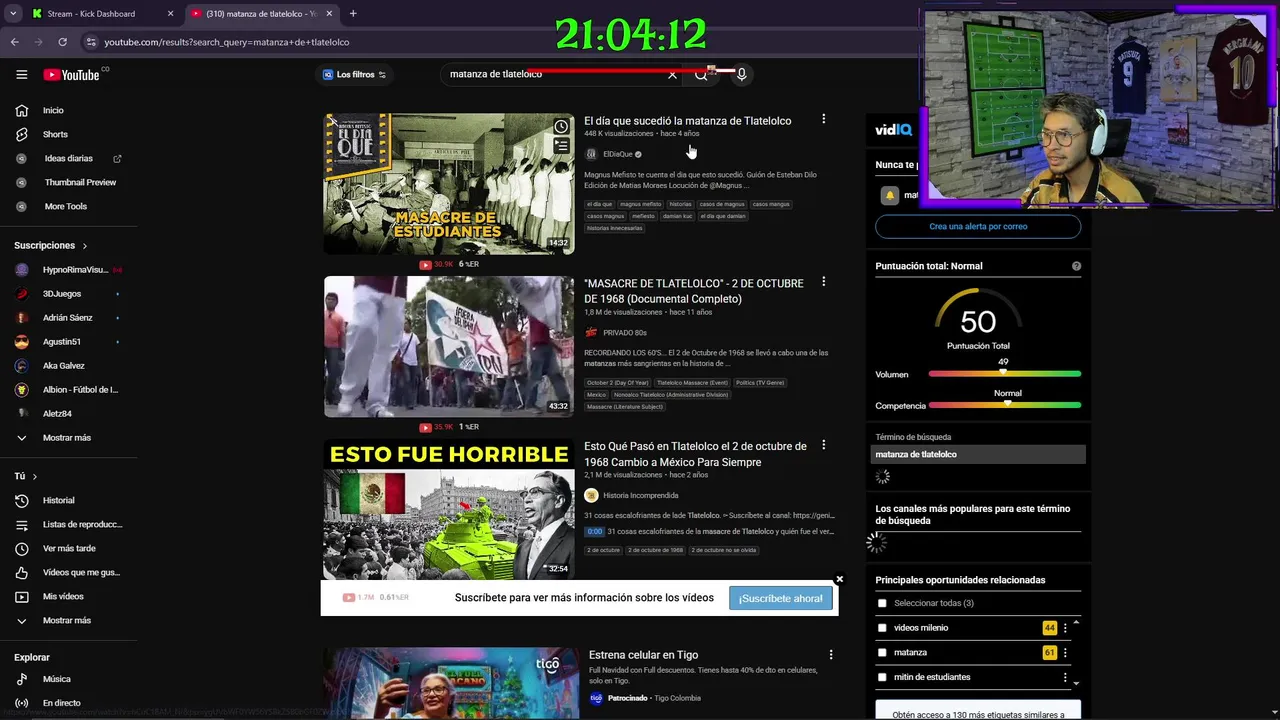Viewport: 1280px width, 720px height.
Task: Open Vídeos que me gustan
Action: 81,572
